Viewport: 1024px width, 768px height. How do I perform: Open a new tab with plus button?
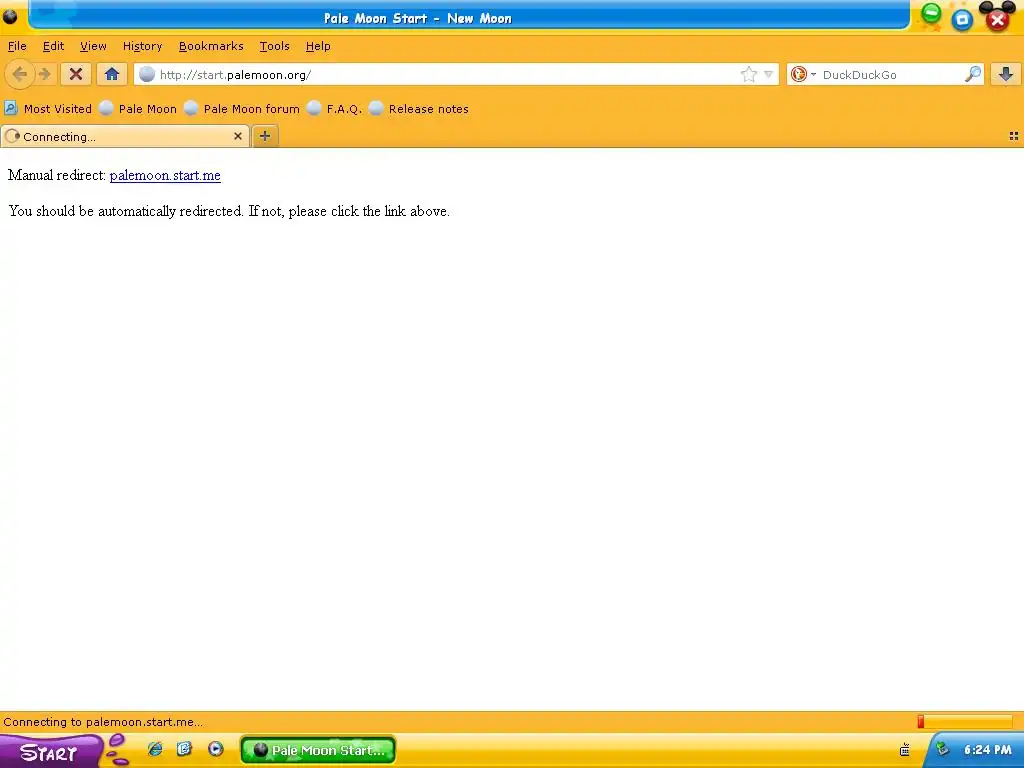(264, 136)
